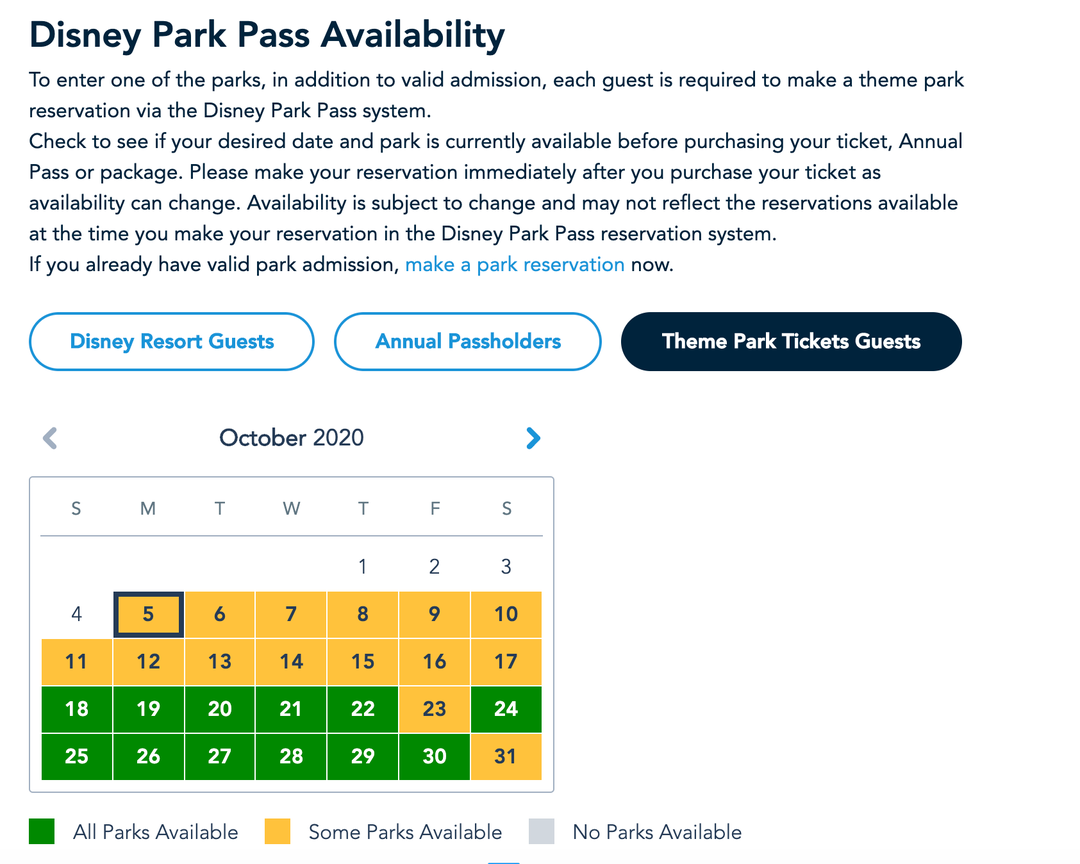The image size is (1080, 864).
Task: Toggle the Theme Park Tickets Guests selection
Action: (x=791, y=341)
